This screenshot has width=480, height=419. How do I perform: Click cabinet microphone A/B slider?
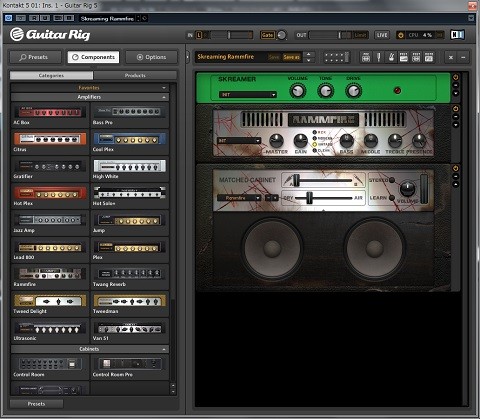point(296,180)
